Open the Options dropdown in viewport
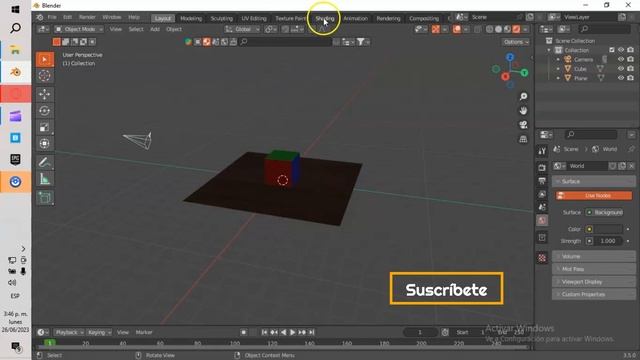640x360 pixels. (x=516, y=42)
